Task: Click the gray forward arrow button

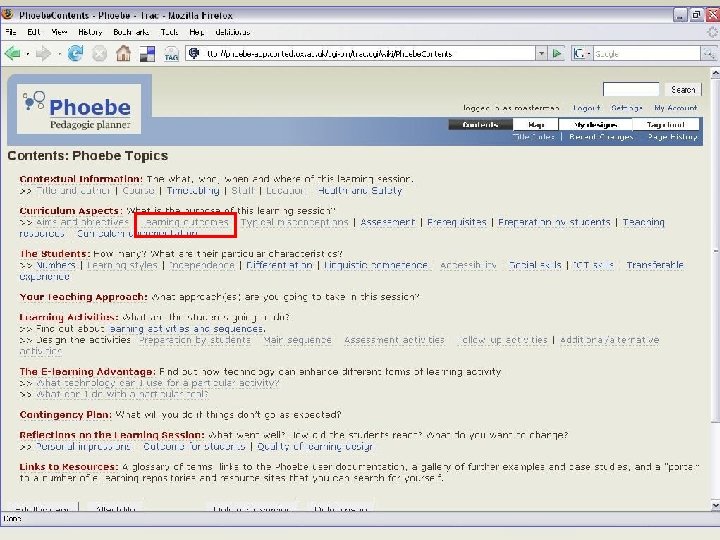Action: pos(43,54)
